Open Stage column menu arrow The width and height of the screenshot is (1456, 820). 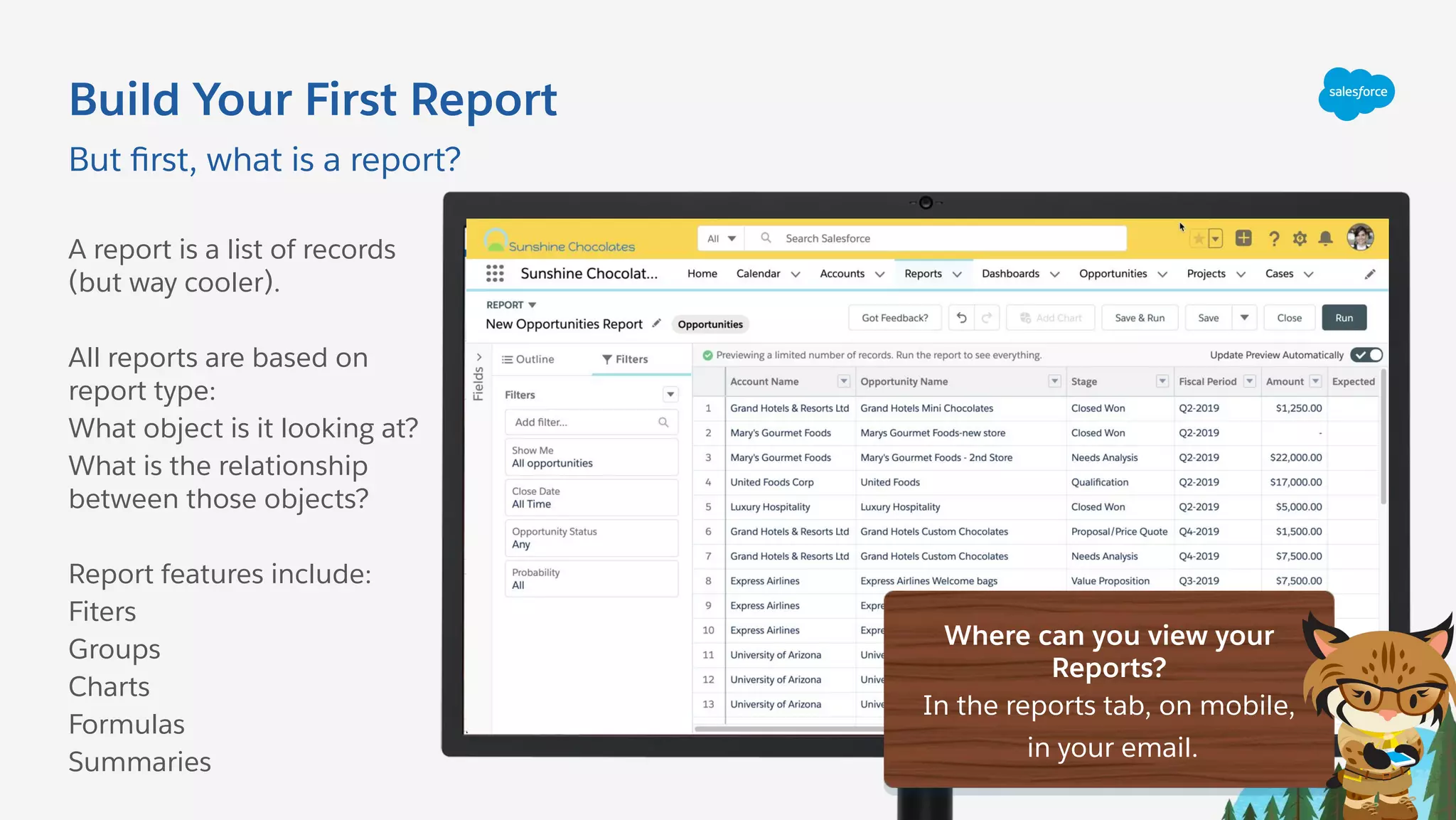coord(1162,382)
